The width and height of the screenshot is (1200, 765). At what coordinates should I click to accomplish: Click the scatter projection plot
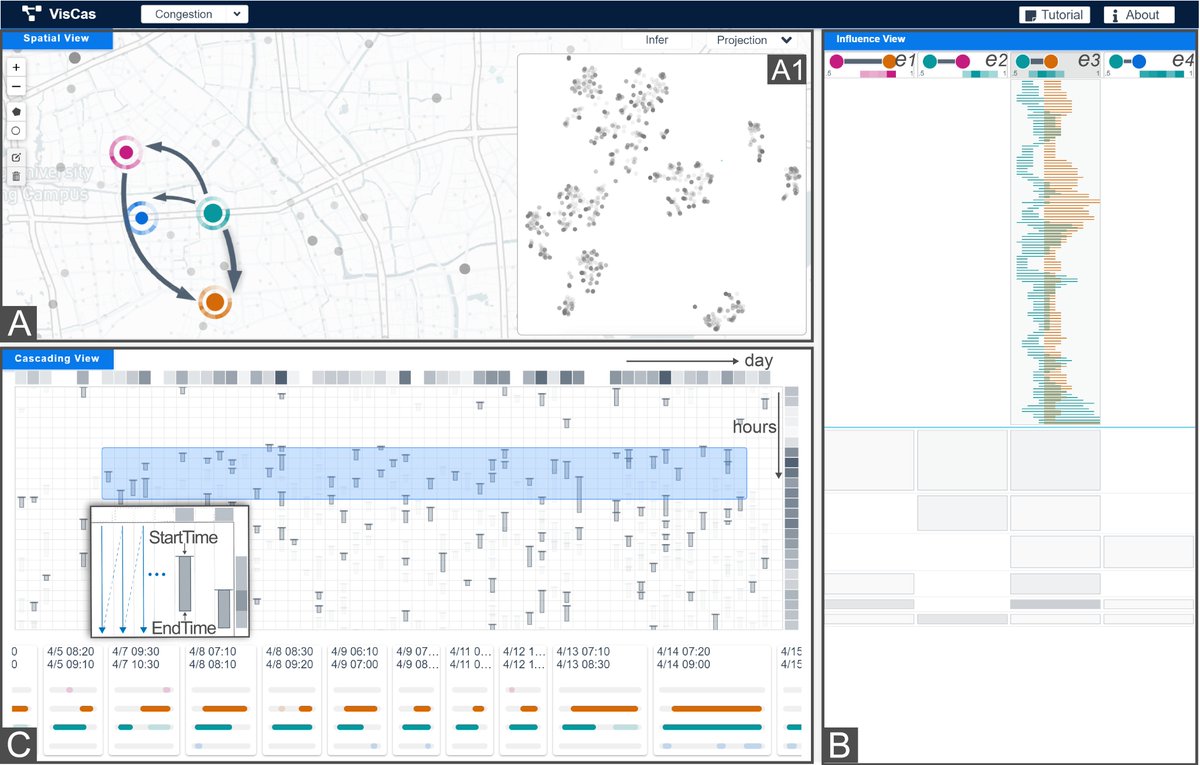click(662, 194)
